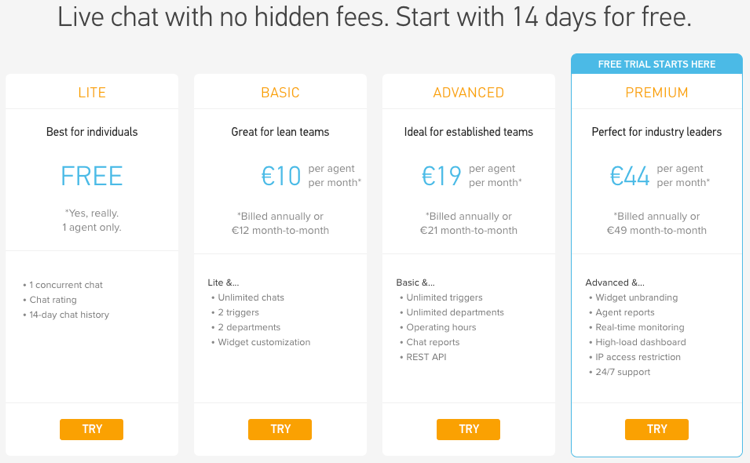Click the TRY button under Advanced plan

tap(468, 429)
